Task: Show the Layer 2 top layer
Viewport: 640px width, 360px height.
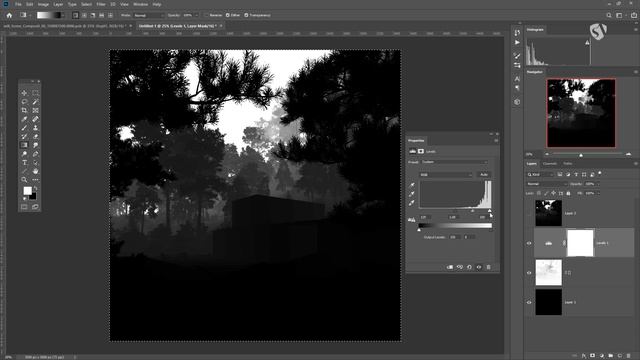Action: click(529, 213)
